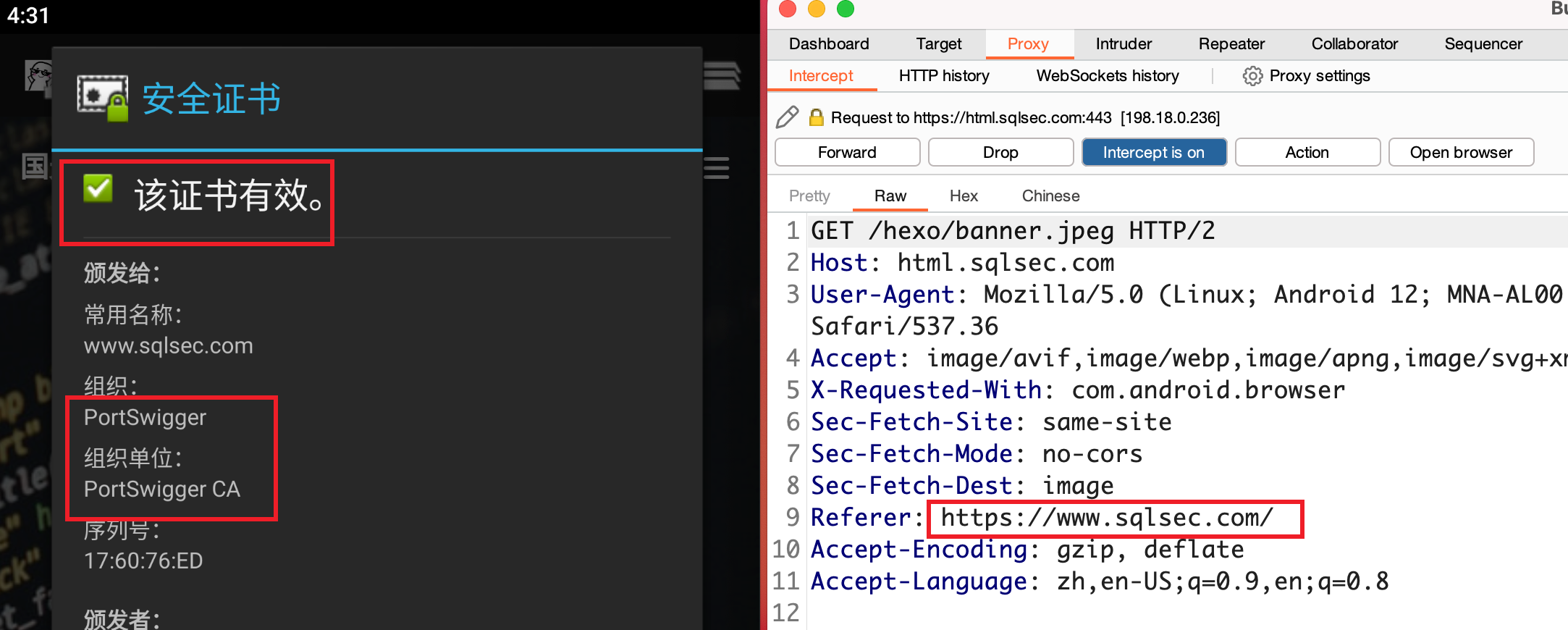
Task: Click the Referer URL value
Action: (x=1107, y=518)
